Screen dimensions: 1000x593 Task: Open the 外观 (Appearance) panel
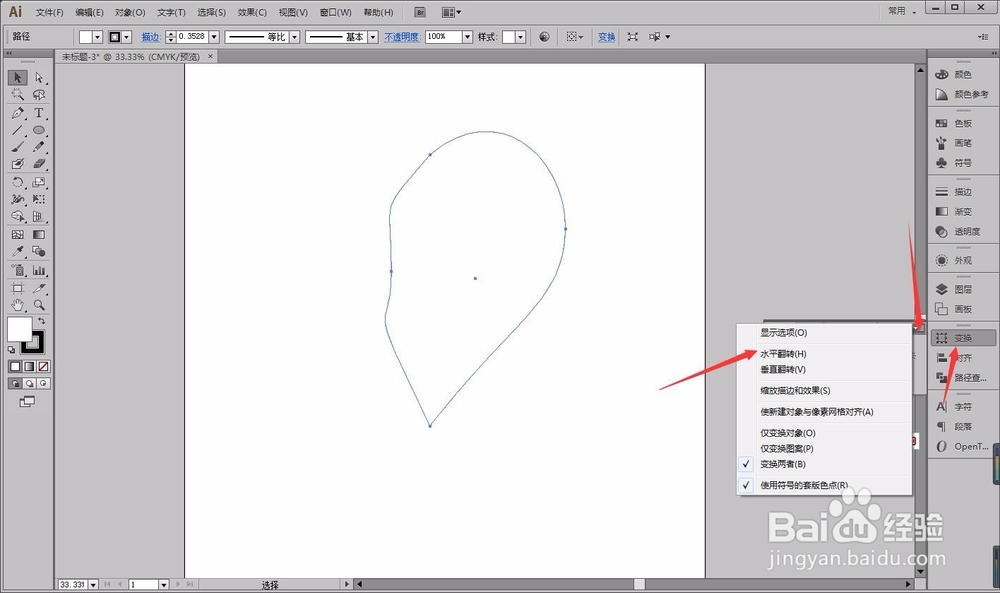[x=962, y=260]
